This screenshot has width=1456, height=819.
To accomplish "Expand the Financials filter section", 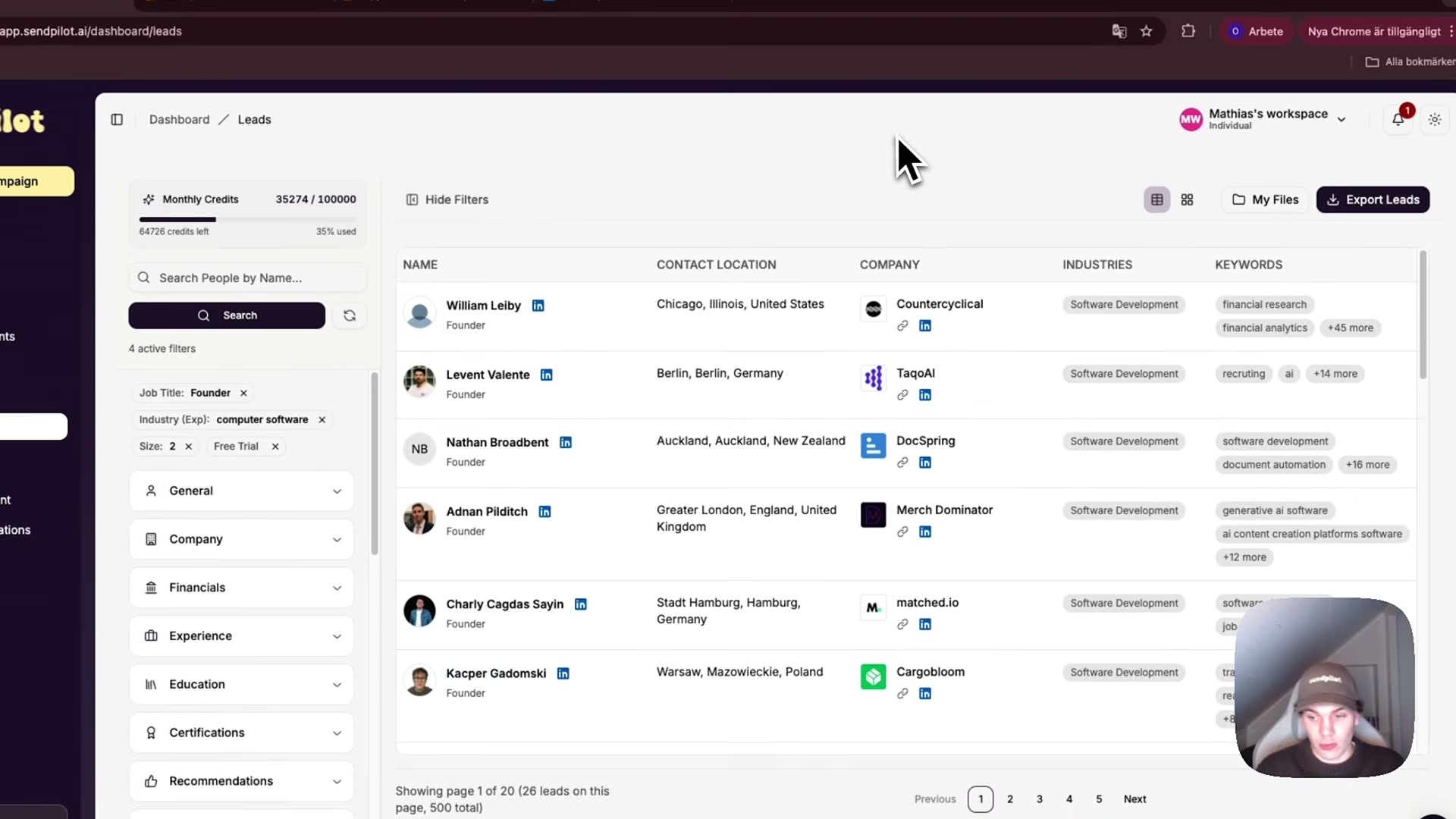I will pos(241,588).
